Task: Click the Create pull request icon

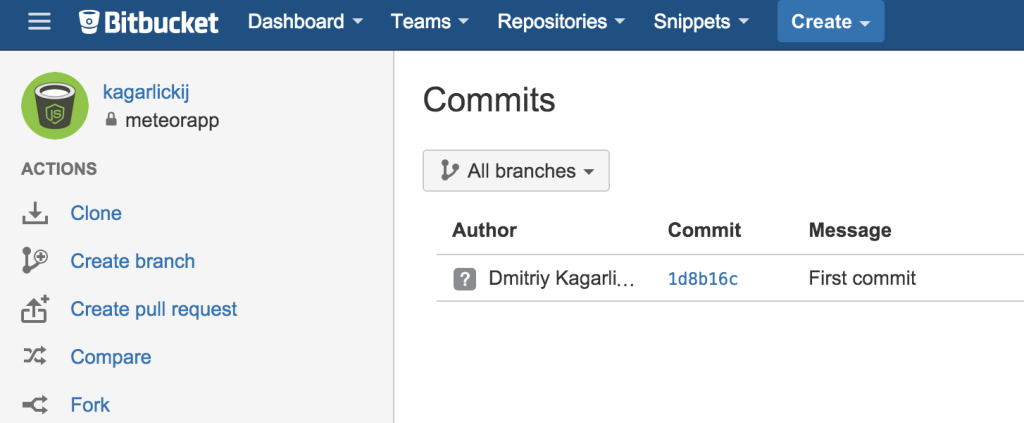Action: 35,309
